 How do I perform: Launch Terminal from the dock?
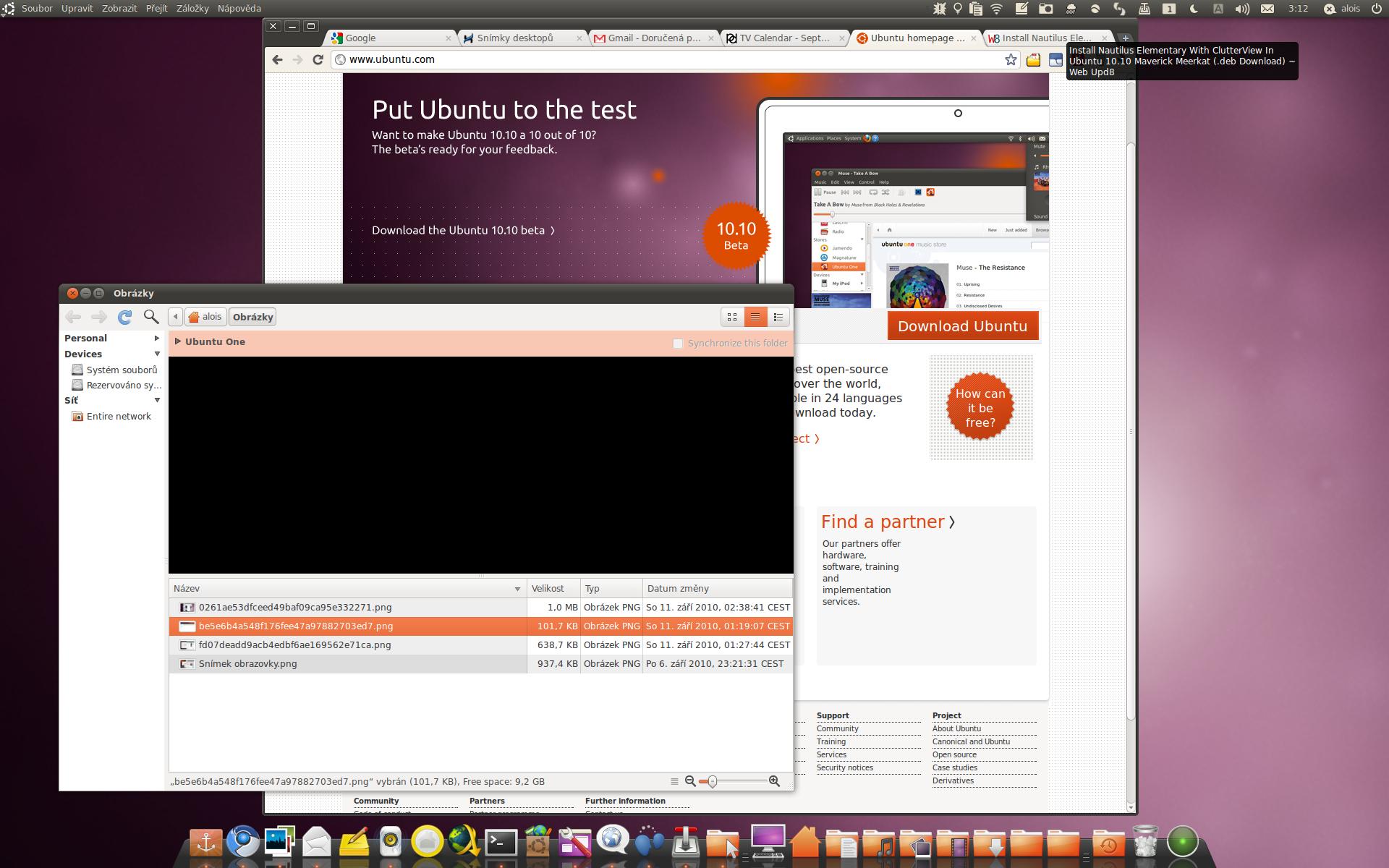click(501, 842)
